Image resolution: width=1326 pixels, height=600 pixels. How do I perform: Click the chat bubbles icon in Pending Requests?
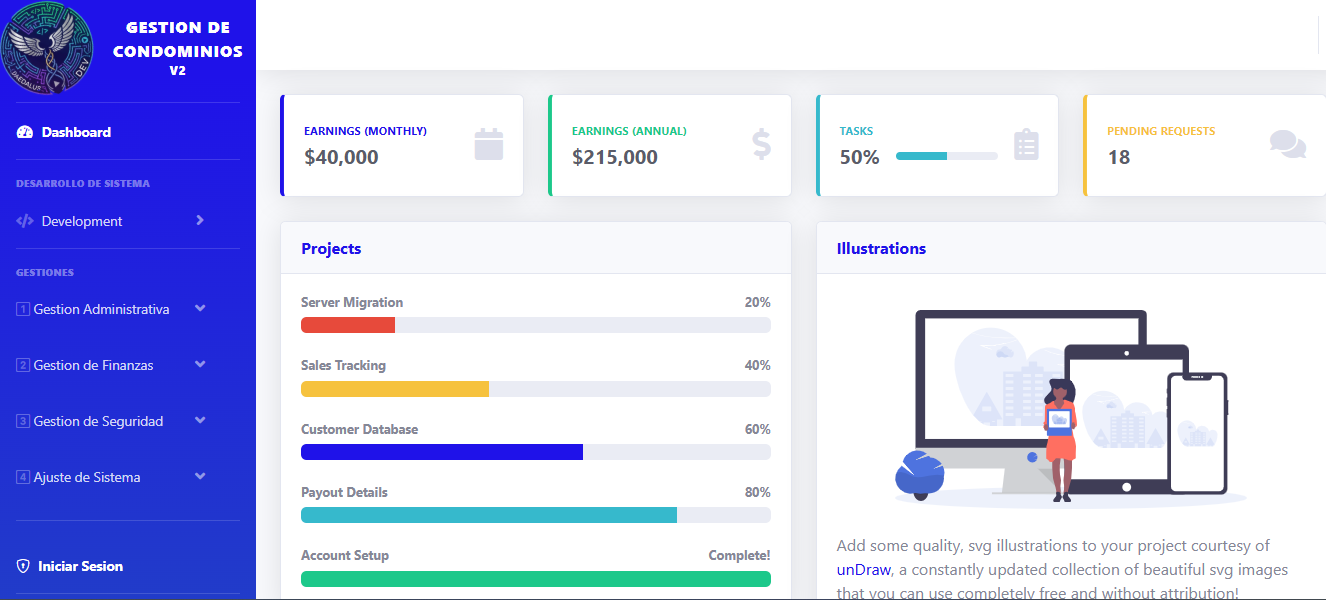1287,145
